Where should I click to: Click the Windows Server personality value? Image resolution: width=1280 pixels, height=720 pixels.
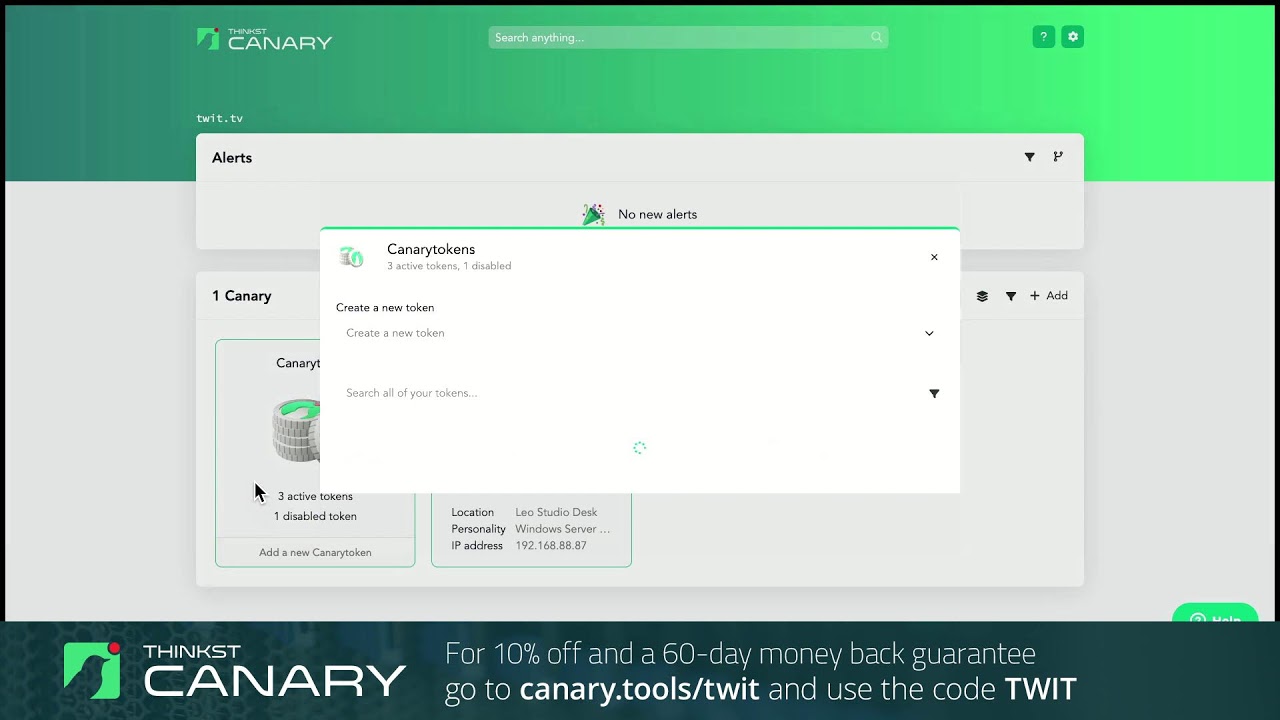pyautogui.click(x=563, y=529)
